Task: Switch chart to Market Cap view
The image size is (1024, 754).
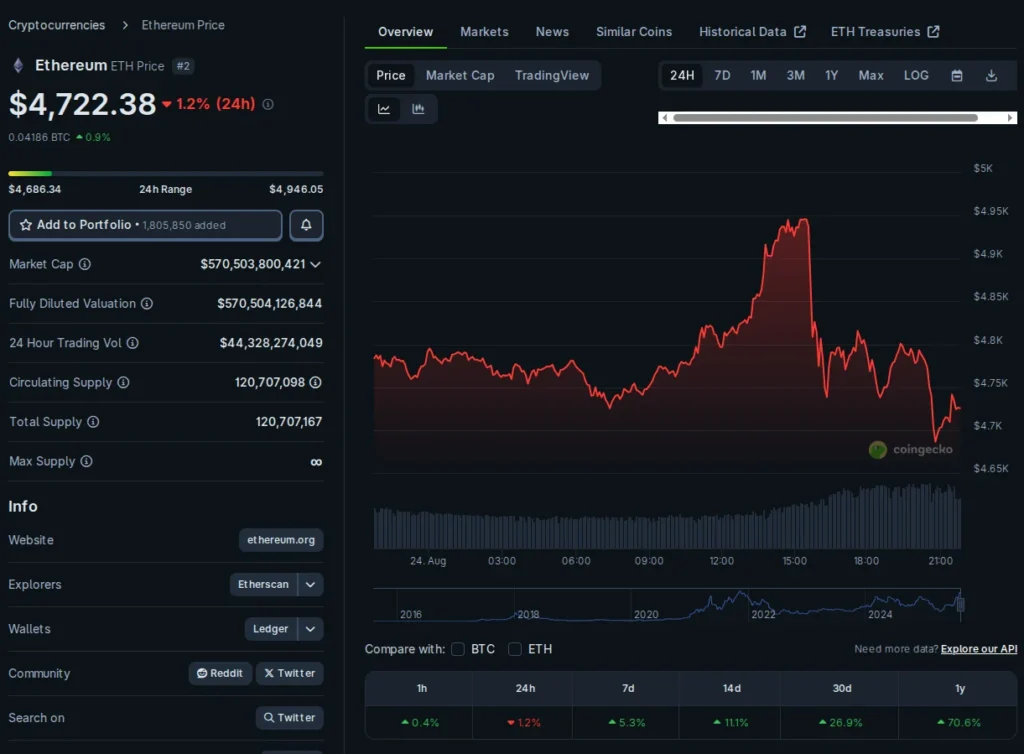Action: point(460,76)
